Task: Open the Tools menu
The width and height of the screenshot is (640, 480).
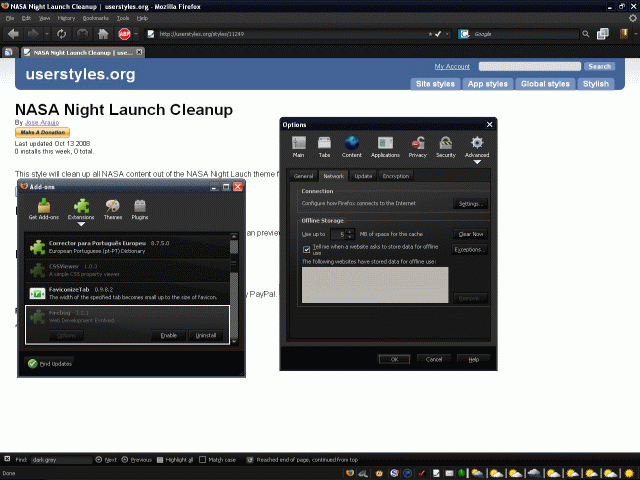Action: (122, 18)
